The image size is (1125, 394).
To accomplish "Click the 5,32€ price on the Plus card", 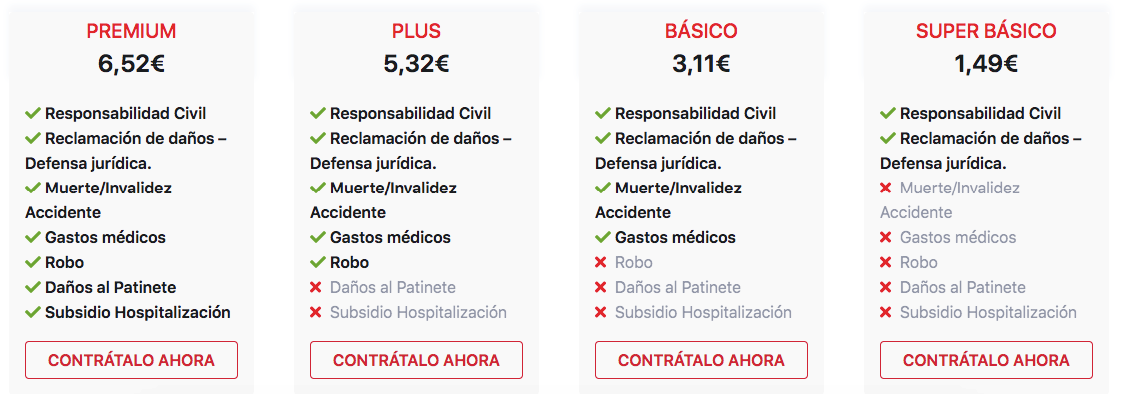I will (416, 65).
